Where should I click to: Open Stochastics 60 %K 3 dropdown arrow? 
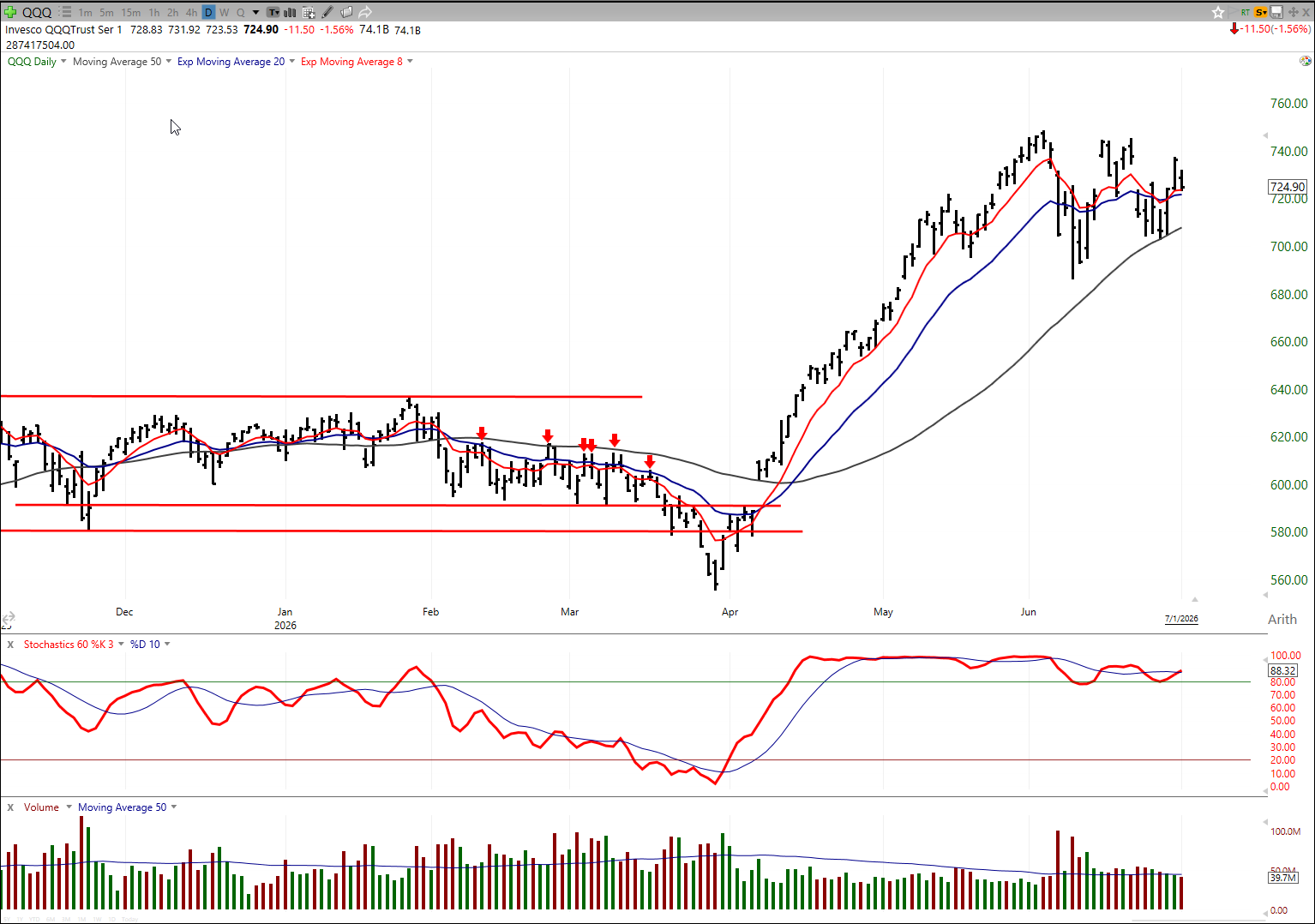tap(121, 645)
